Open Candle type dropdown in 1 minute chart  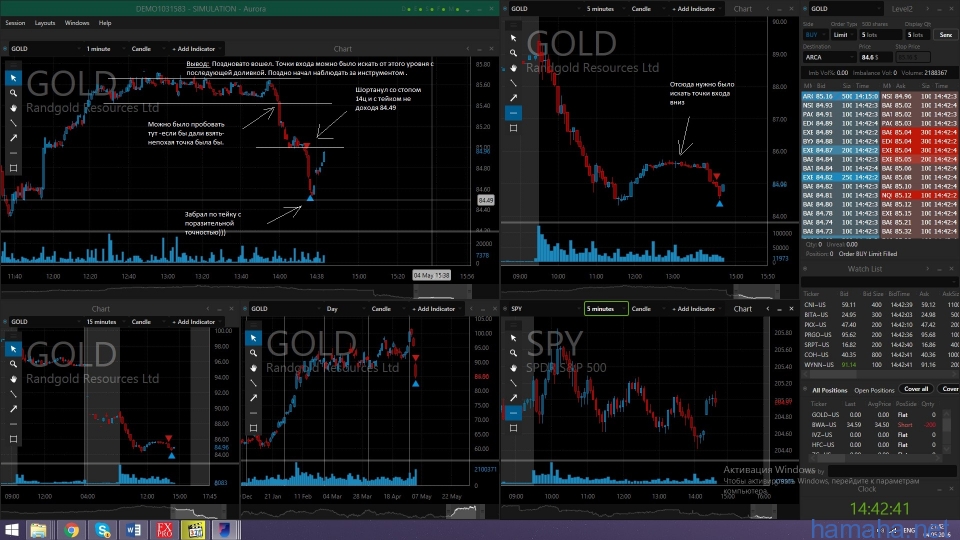148,48
